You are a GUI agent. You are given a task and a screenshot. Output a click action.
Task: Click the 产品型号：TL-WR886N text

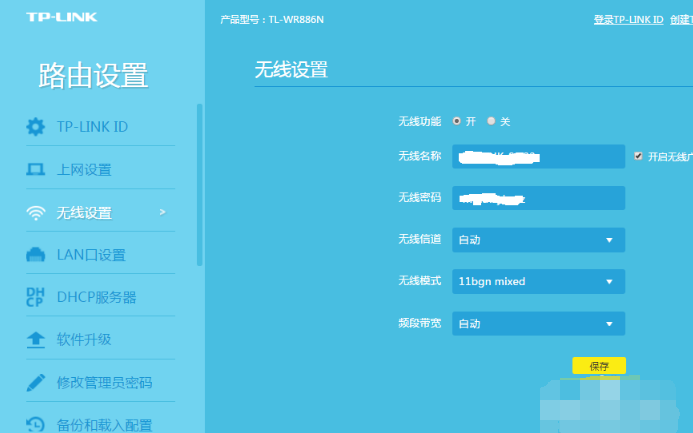point(272,19)
